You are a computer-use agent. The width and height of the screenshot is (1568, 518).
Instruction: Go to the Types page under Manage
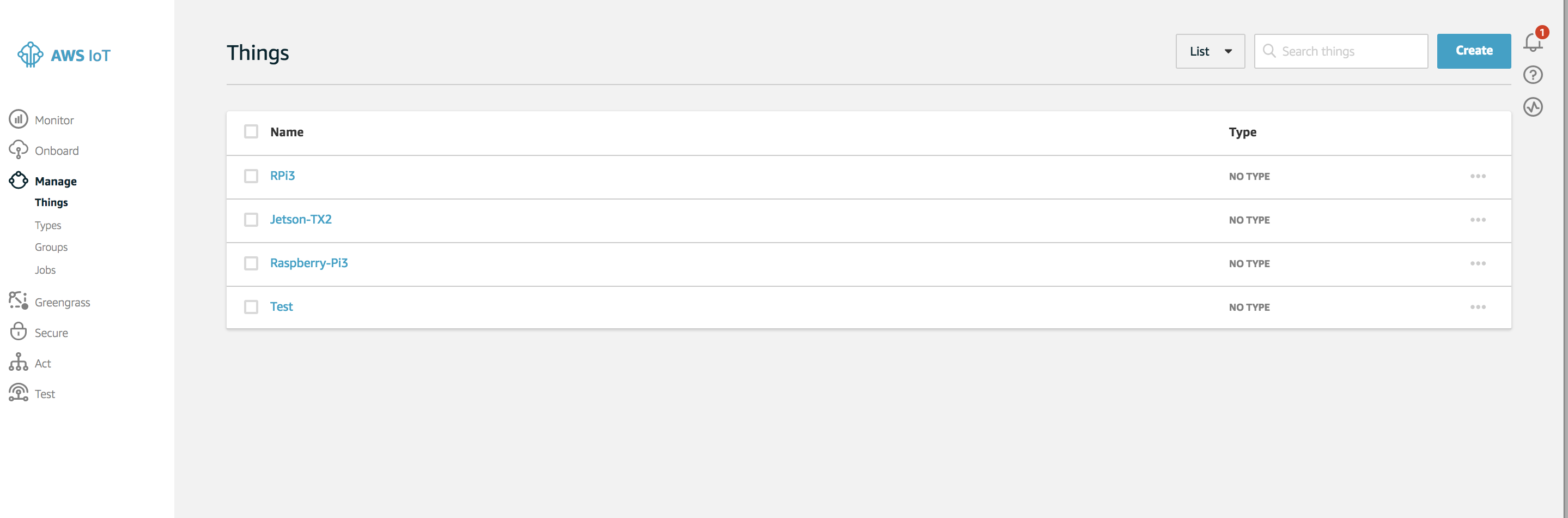47,225
